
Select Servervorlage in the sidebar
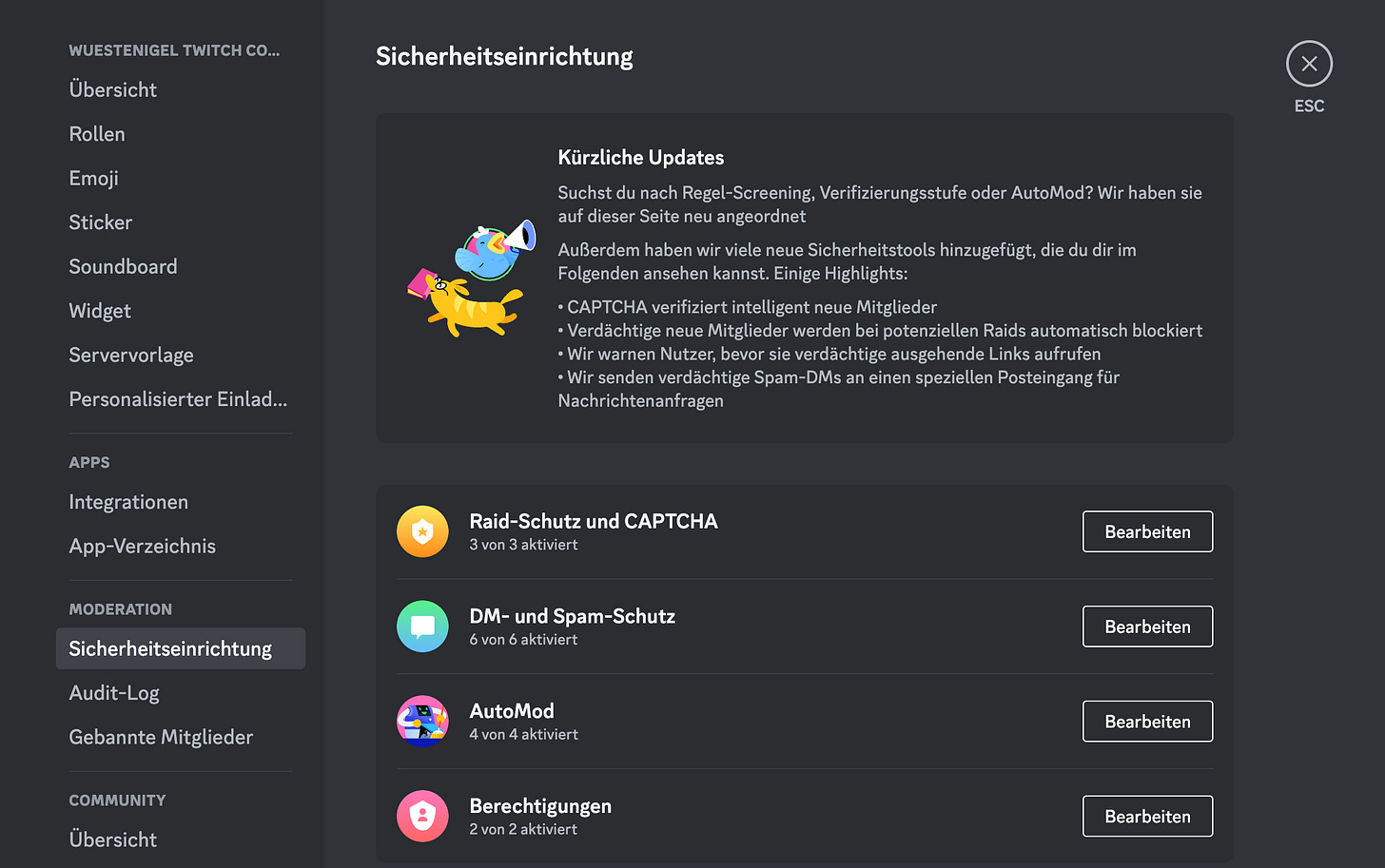point(181,355)
